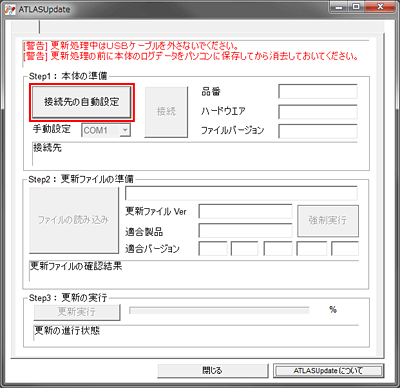Image resolution: width=400 pixels, height=388 pixels.
Task: Click the ハードウエア text field
Action: [318, 112]
